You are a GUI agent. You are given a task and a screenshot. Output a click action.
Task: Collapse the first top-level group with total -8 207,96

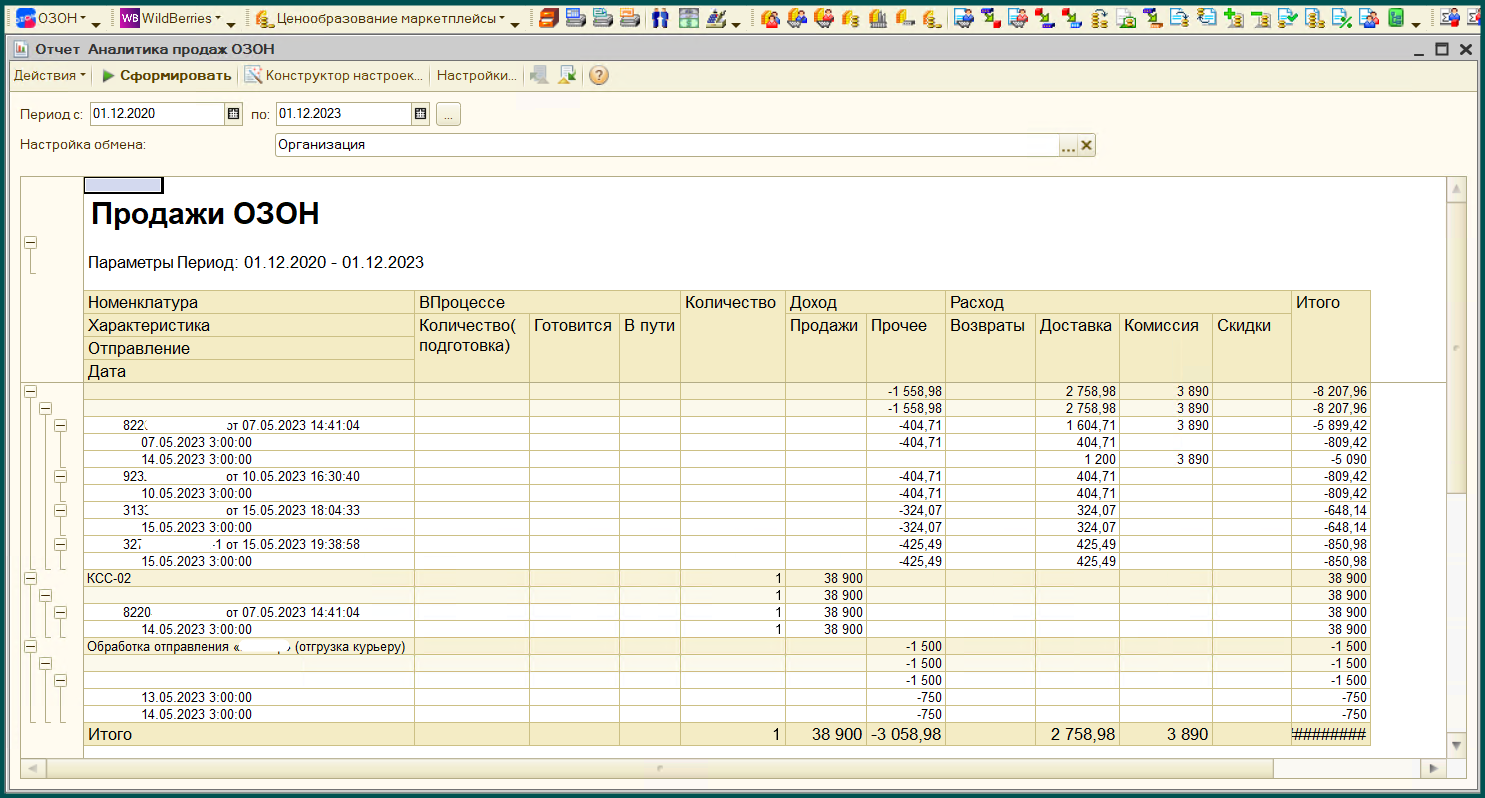click(30, 392)
